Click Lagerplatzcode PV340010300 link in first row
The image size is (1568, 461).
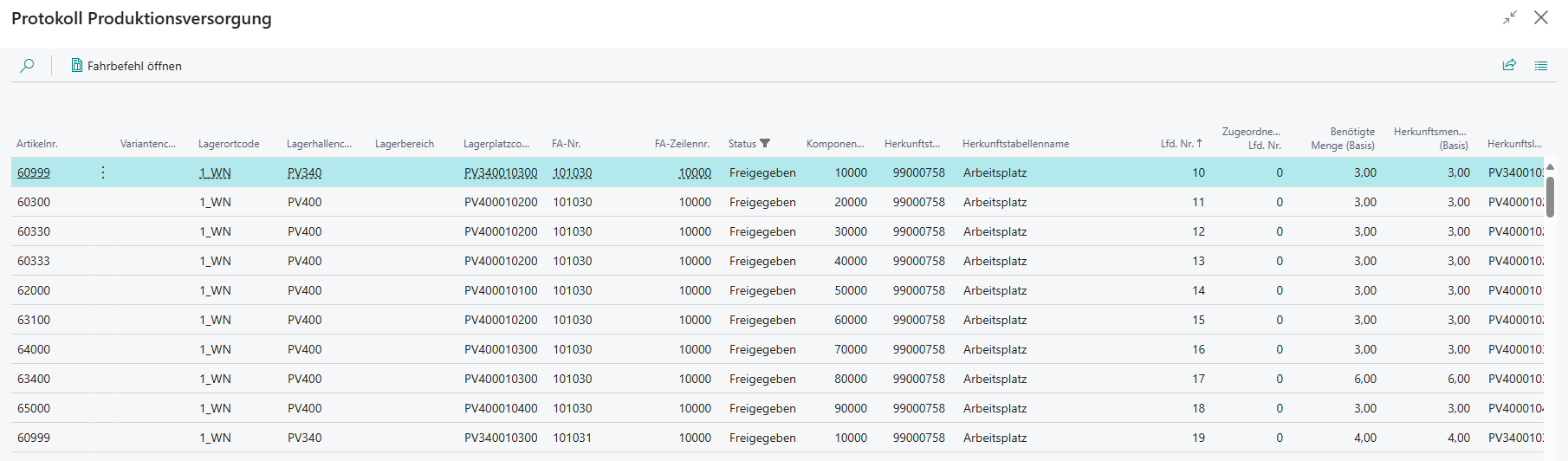click(x=501, y=172)
